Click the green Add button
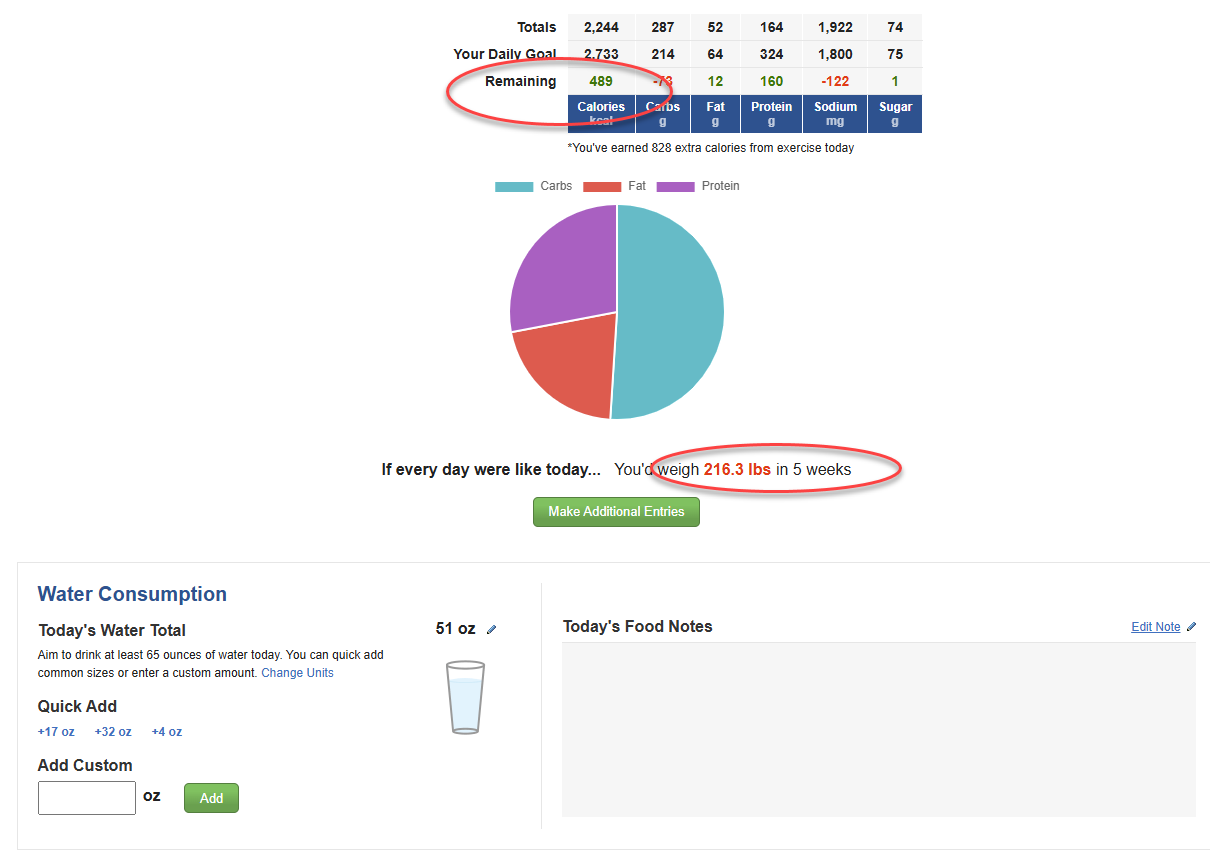The height and width of the screenshot is (854, 1210). tap(211, 798)
